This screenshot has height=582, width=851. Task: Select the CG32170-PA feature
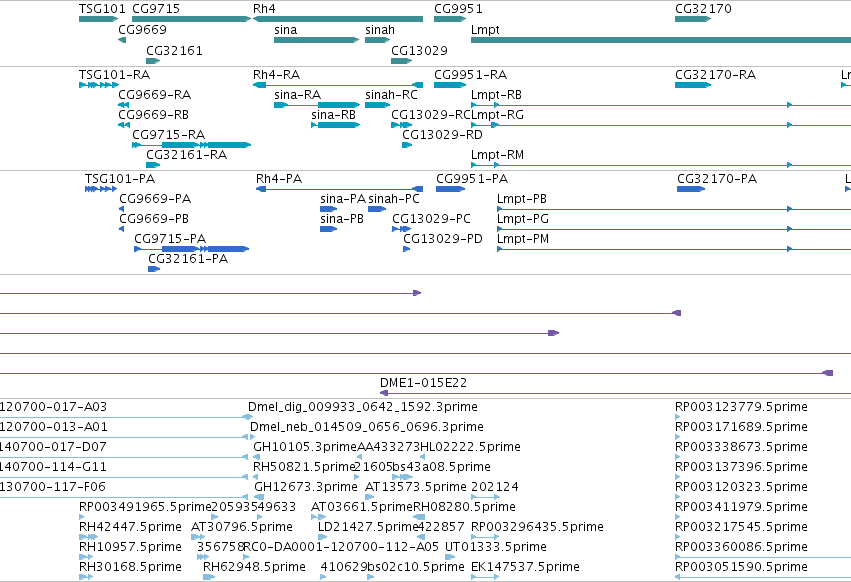coord(691,189)
